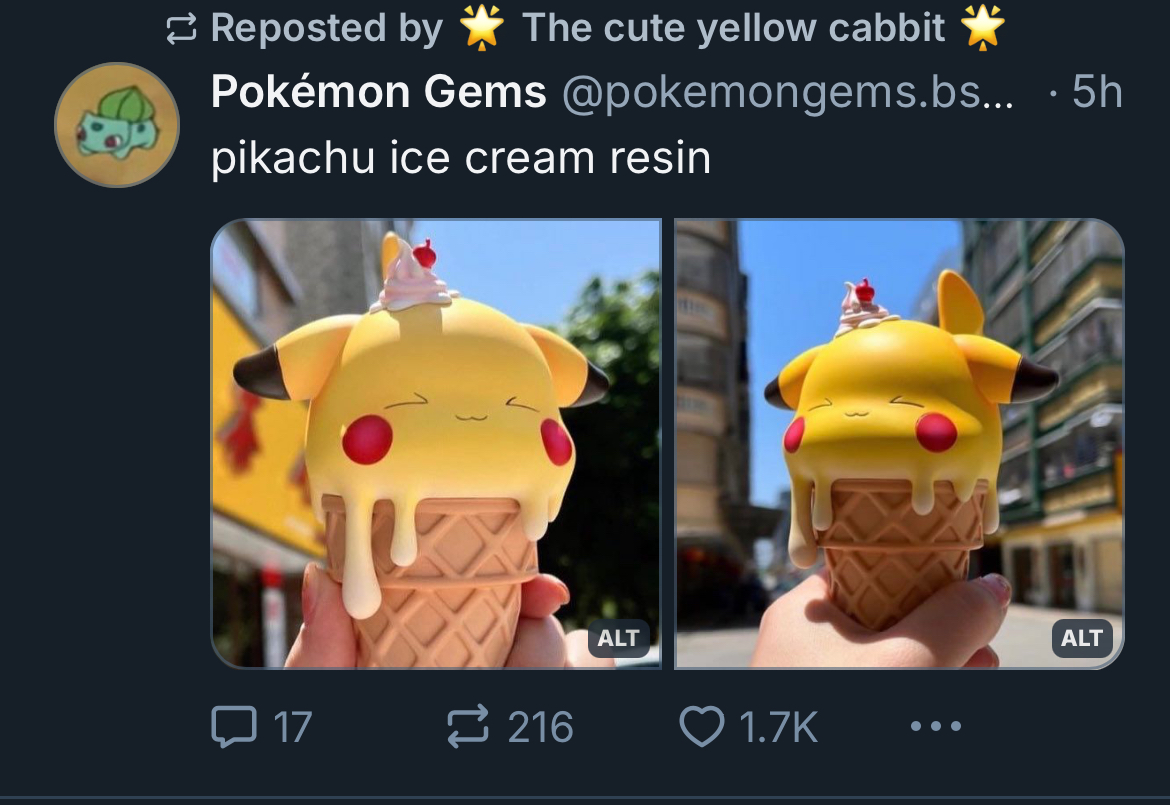Open the front-view Pikachu ice cream photo

[437, 443]
